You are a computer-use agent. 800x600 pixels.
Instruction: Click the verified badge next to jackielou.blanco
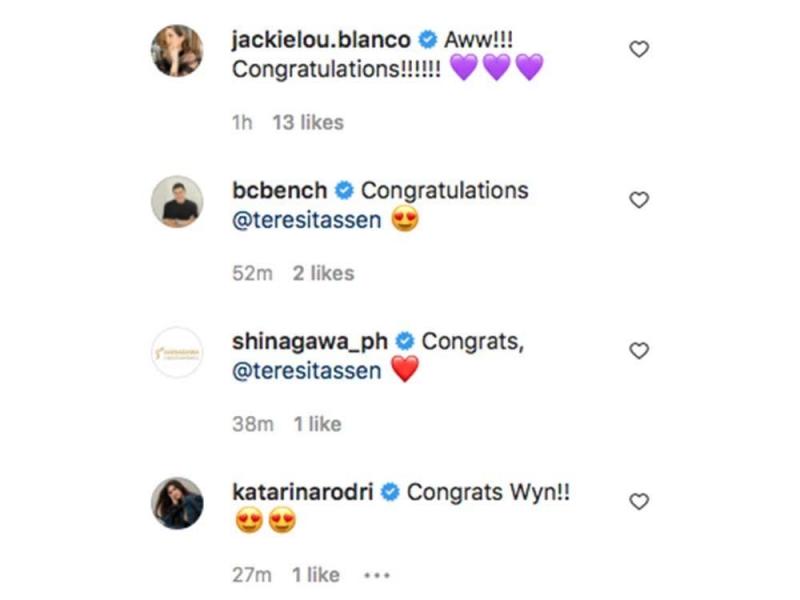point(428,41)
